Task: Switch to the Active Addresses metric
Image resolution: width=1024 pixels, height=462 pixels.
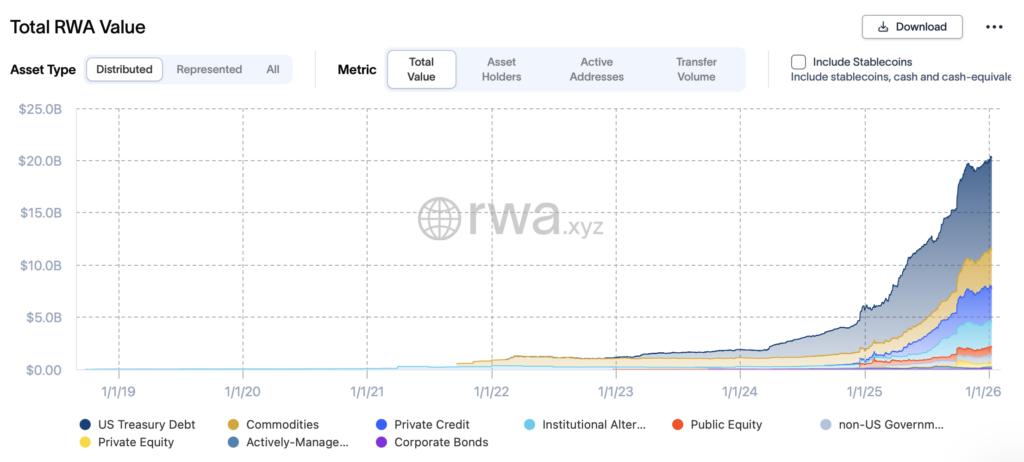Action: (597, 69)
